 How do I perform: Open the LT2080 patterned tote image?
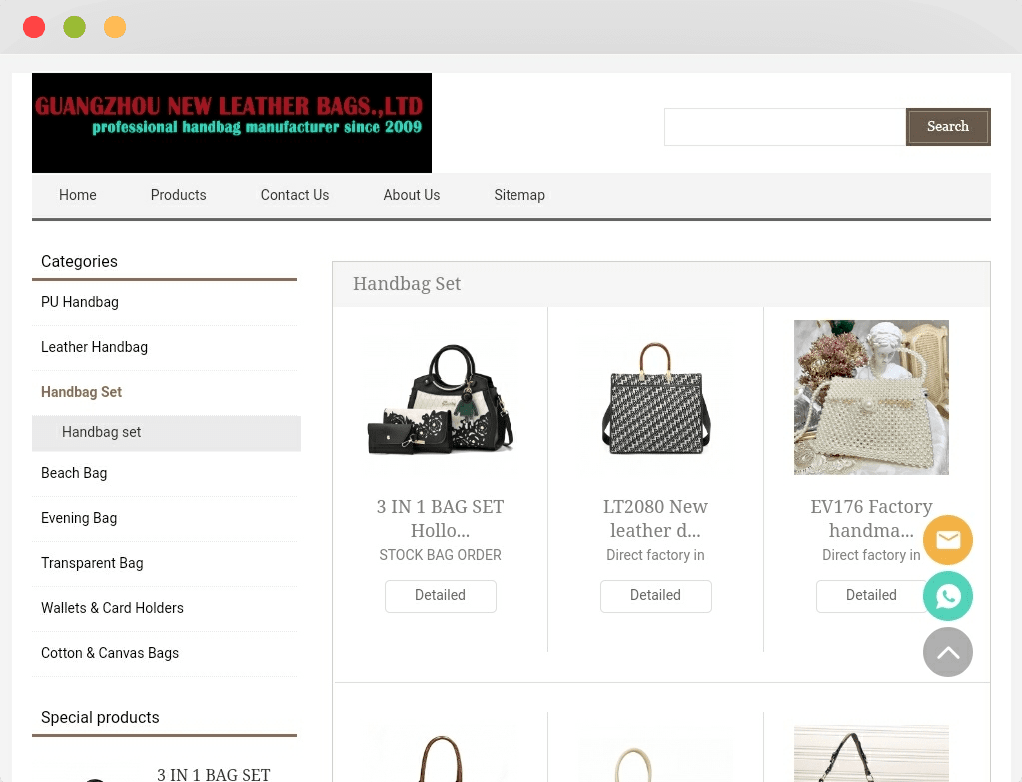[x=656, y=398]
